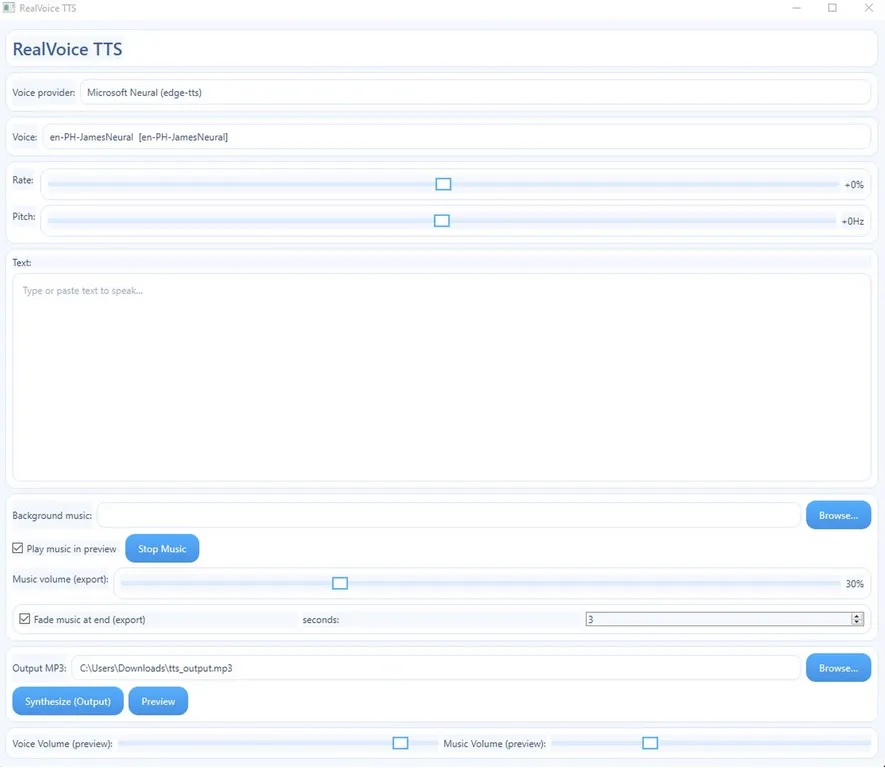The height and width of the screenshot is (768, 885).
Task: Browse for a background music file
Action: 838,516
